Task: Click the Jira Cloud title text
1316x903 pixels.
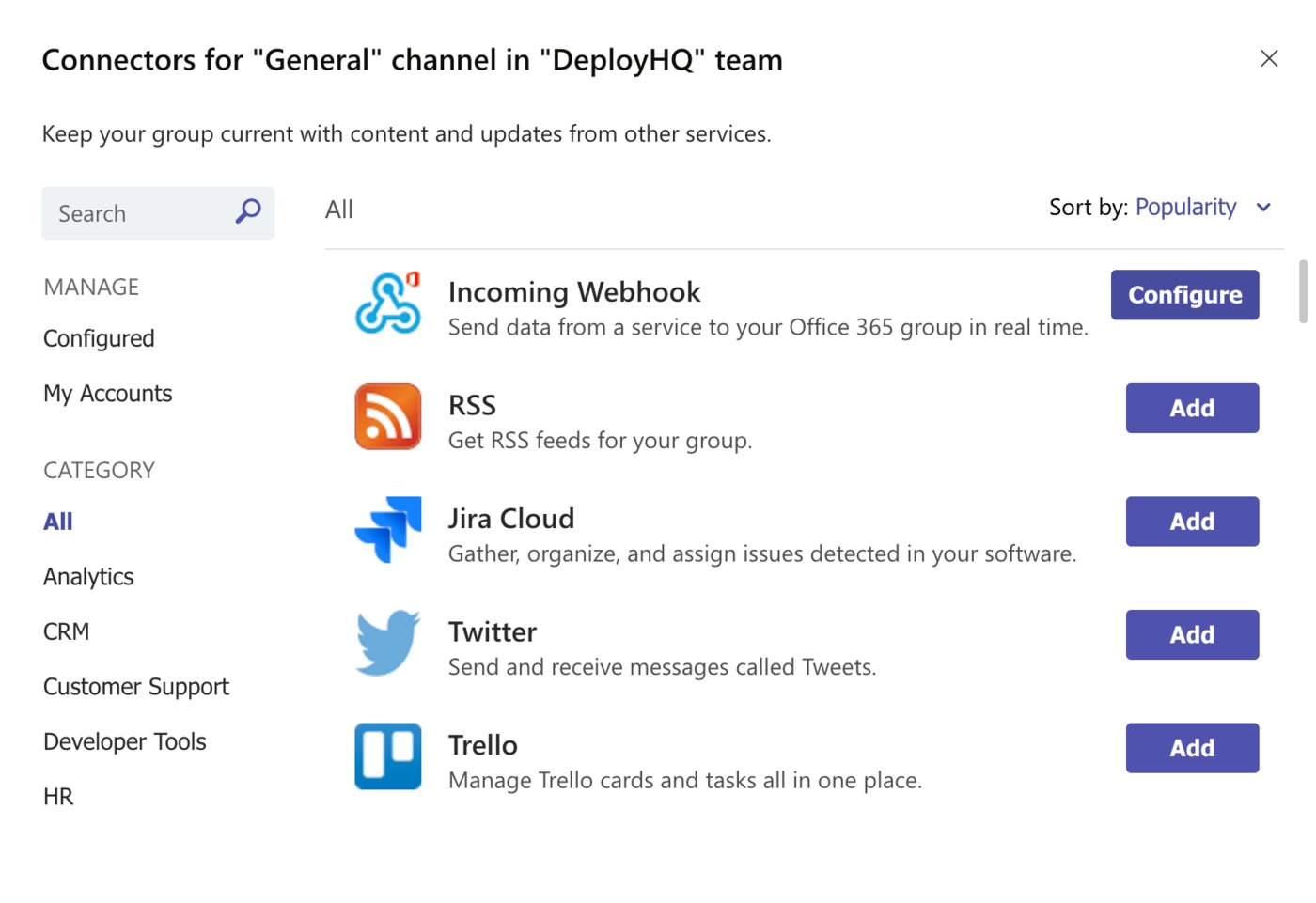Action: pos(511,519)
